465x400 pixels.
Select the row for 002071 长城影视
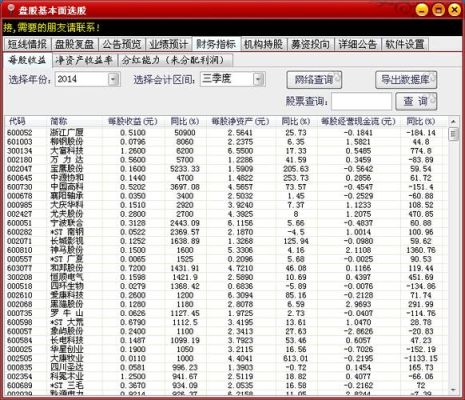click(x=226, y=241)
